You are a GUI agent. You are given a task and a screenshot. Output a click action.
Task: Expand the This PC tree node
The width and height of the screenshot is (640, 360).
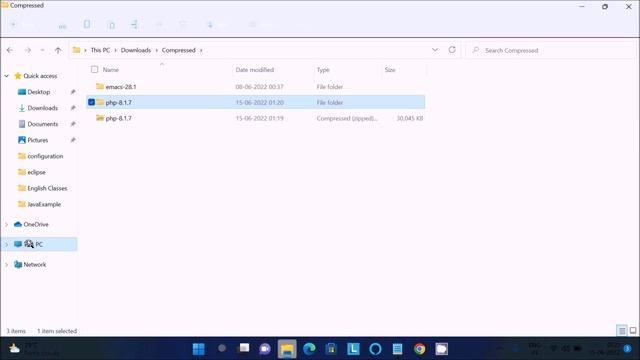click(x=7, y=244)
